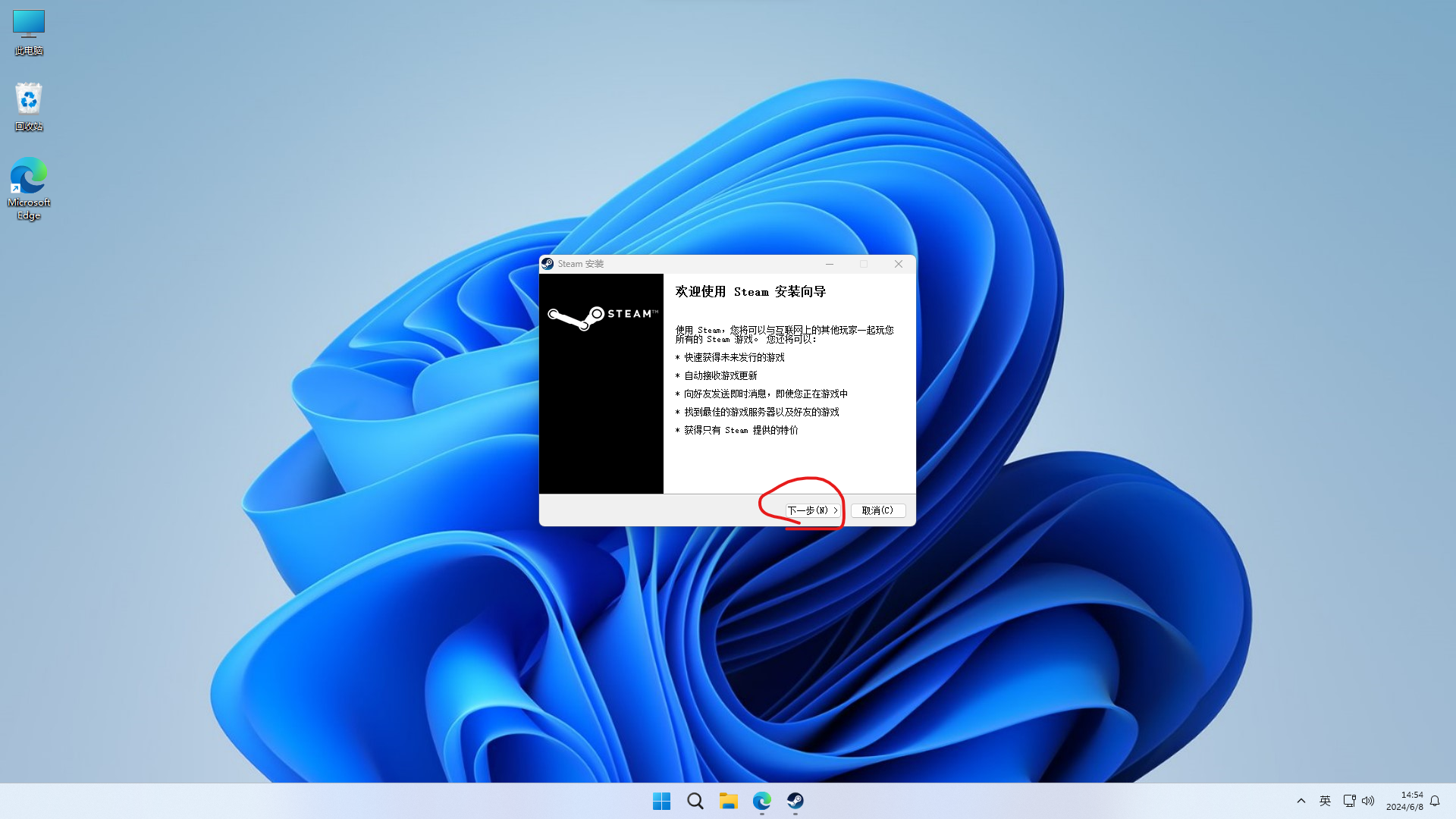Close the Steam installer window
Image resolution: width=1456 pixels, height=819 pixels.
click(x=899, y=264)
